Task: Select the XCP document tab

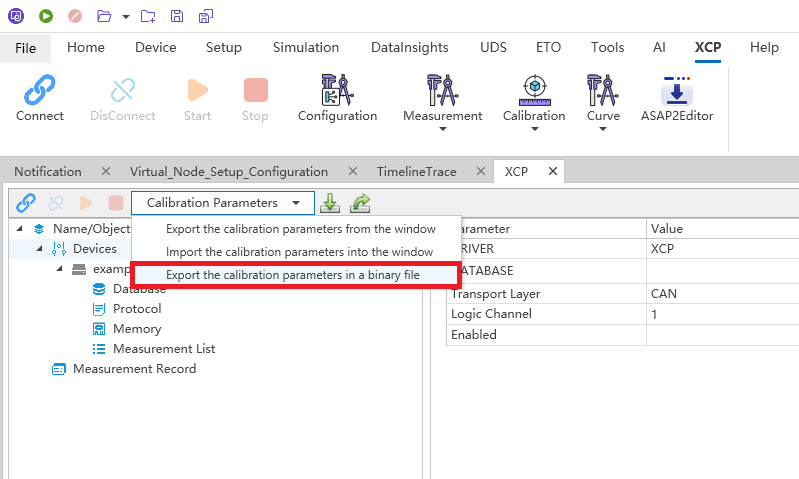Action: point(516,172)
